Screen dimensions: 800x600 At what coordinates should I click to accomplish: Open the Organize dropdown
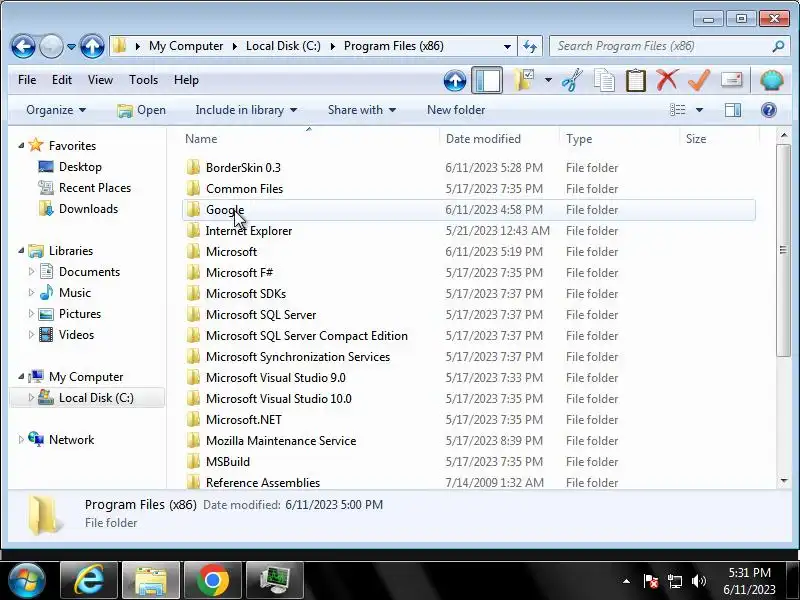click(x=56, y=110)
